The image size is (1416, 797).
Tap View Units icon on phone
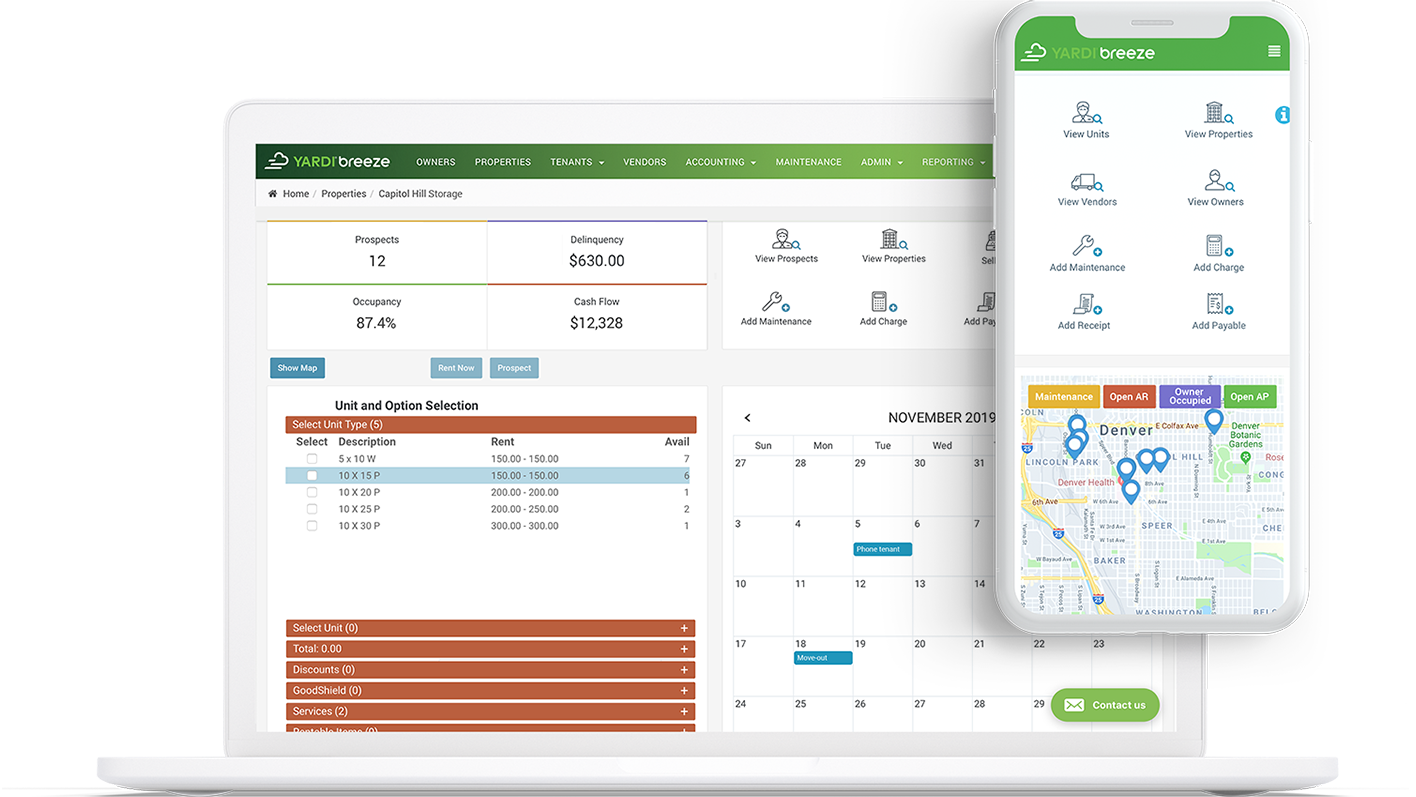(1085, 113)
